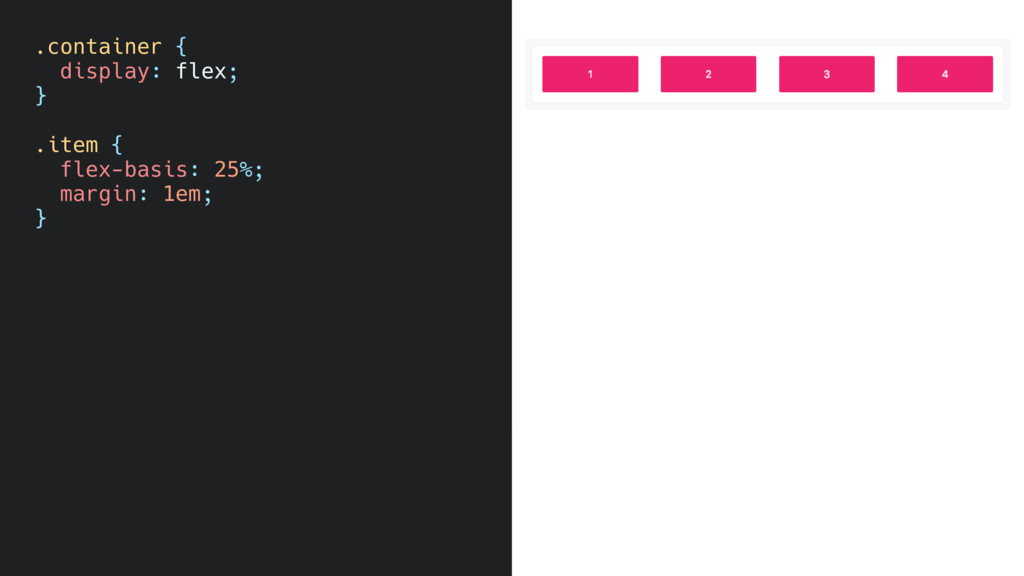This screenshot has height=576, width=1024.
Task: Click the semicolon after flex
Action: 233,73
